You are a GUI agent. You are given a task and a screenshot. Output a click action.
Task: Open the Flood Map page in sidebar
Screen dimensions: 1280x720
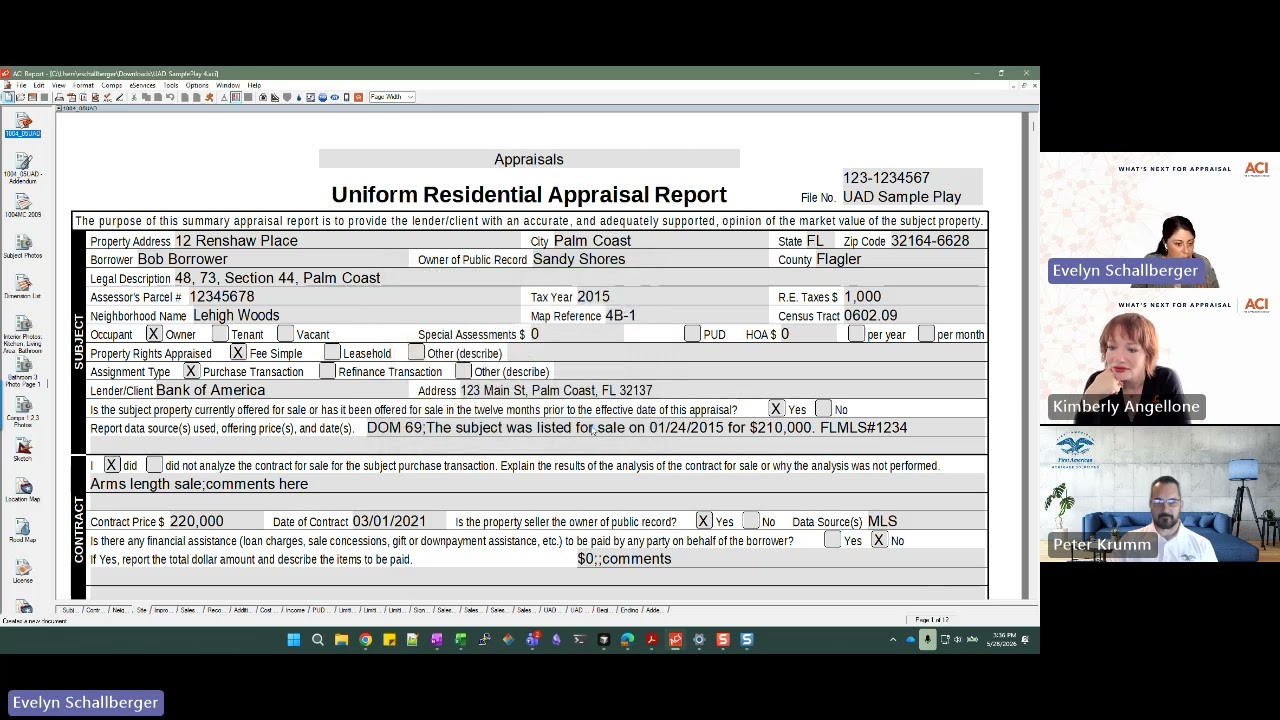pyautogui.click(x=22, y=530)
